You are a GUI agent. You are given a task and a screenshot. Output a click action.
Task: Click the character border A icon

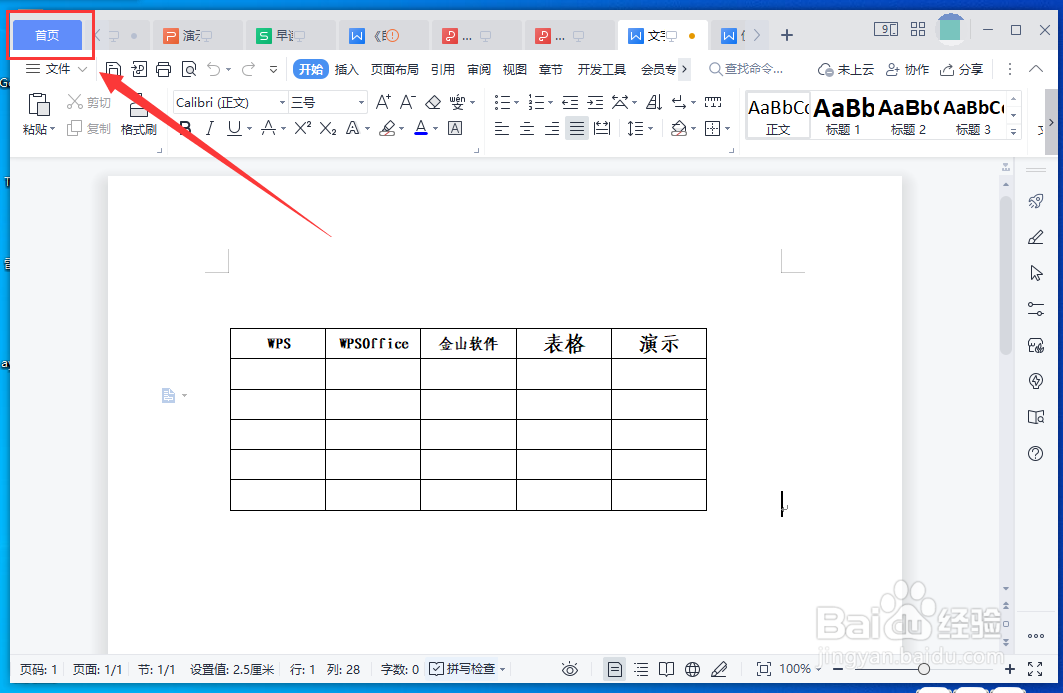click(456, 128)
